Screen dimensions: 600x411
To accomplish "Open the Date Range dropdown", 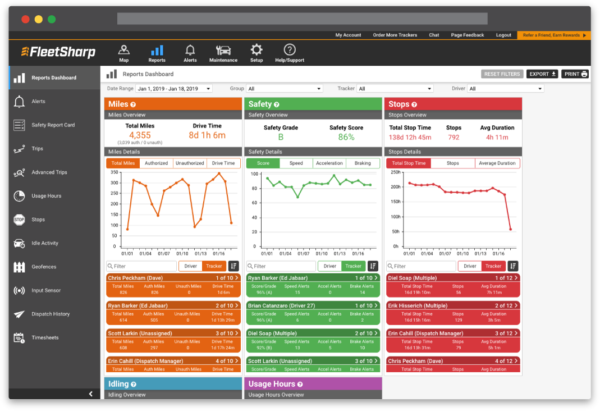I will coord(174,89).
